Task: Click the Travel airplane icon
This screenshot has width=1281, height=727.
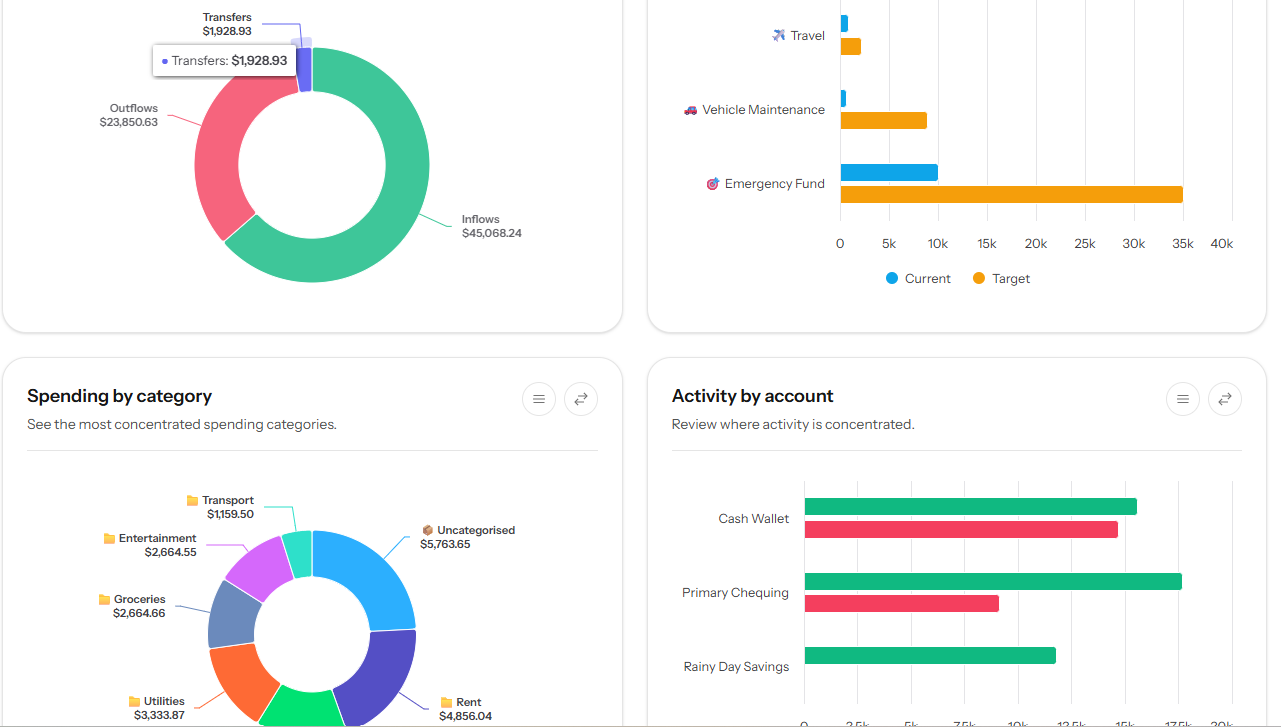Action: 779,36
